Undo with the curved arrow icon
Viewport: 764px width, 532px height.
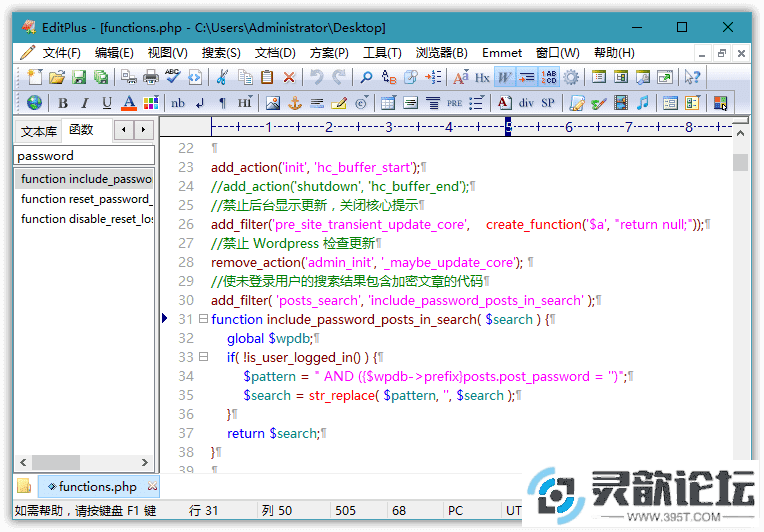317,77
